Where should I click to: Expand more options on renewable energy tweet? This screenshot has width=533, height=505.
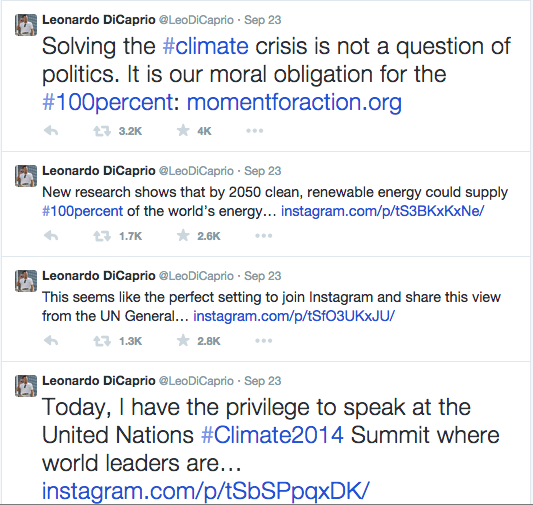(263, 236)
